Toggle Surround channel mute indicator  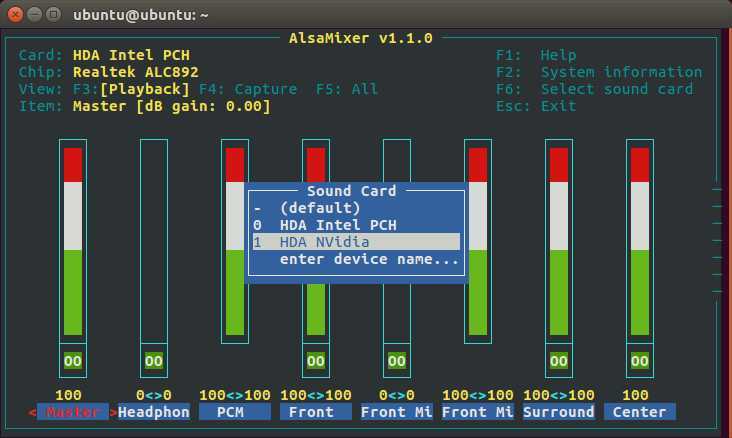pos(559,360)
